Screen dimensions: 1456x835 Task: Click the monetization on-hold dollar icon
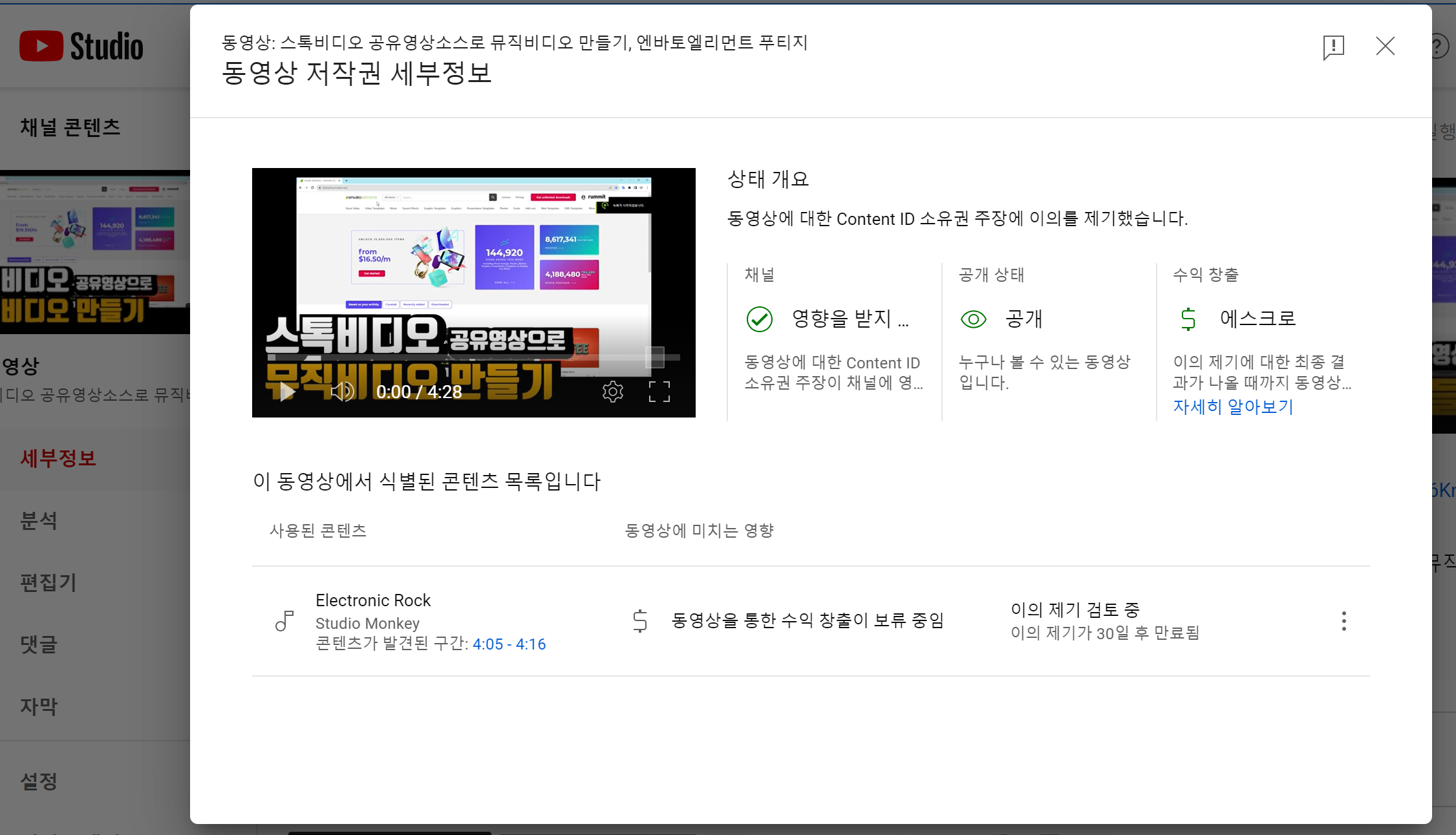coord(639,621)
